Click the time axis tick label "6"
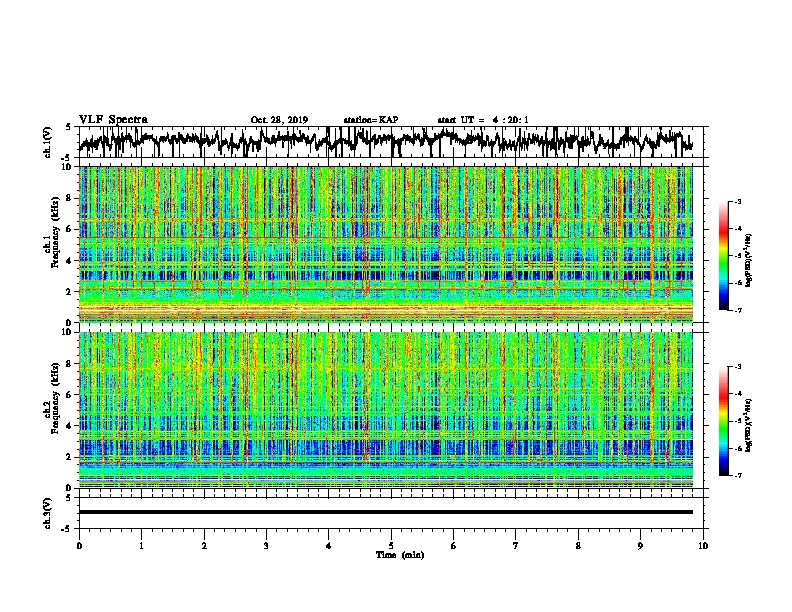The image size is (792, 612). 454,546
